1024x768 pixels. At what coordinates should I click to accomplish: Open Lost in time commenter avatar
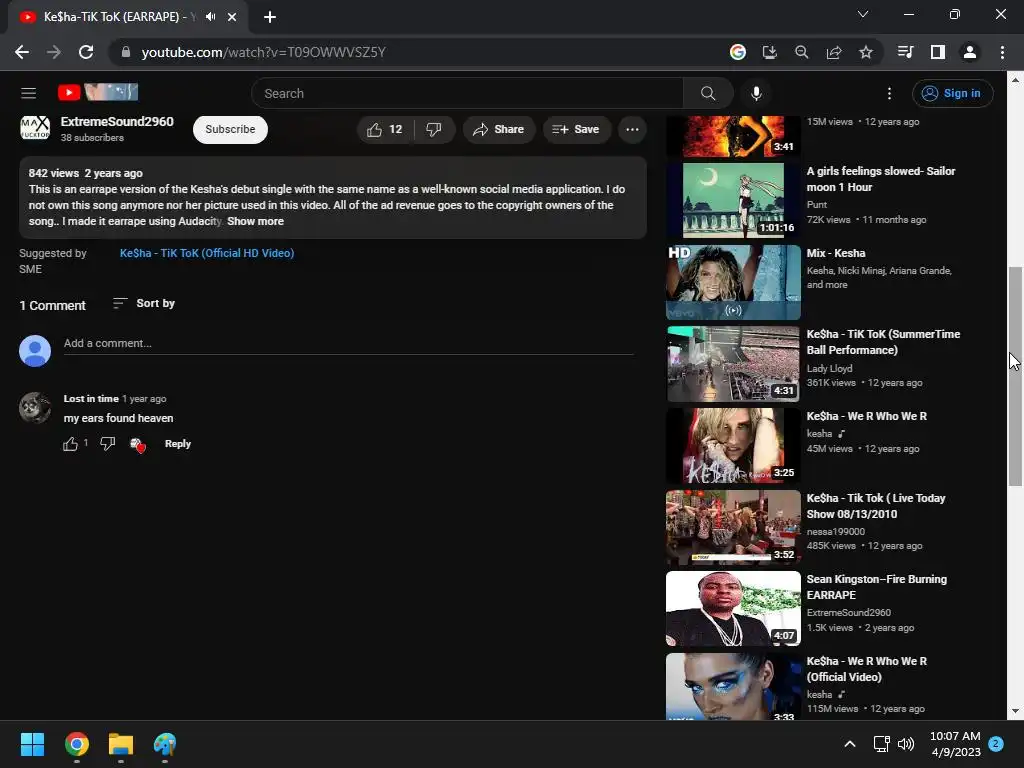(35, 408)
